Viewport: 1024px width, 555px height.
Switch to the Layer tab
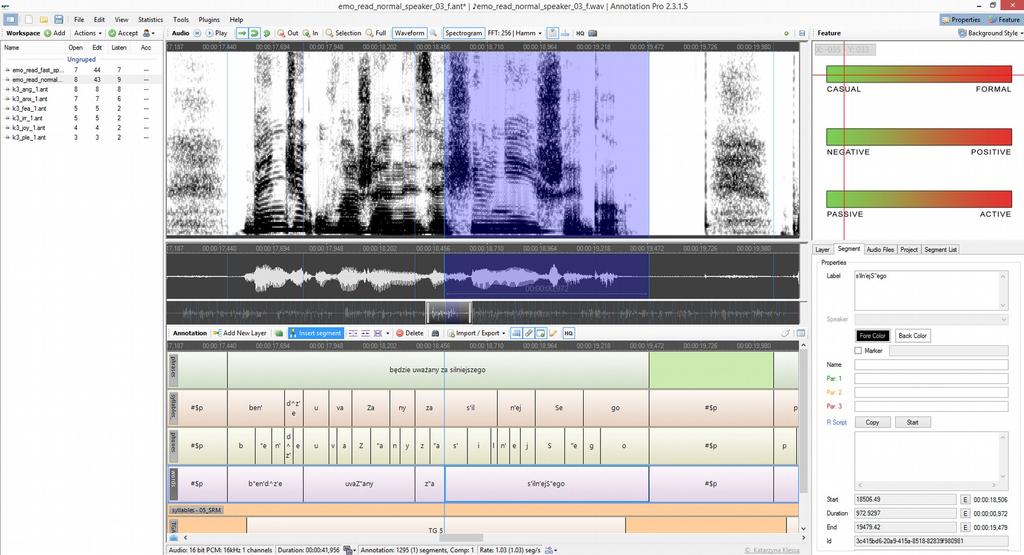(x=822, y=249)
